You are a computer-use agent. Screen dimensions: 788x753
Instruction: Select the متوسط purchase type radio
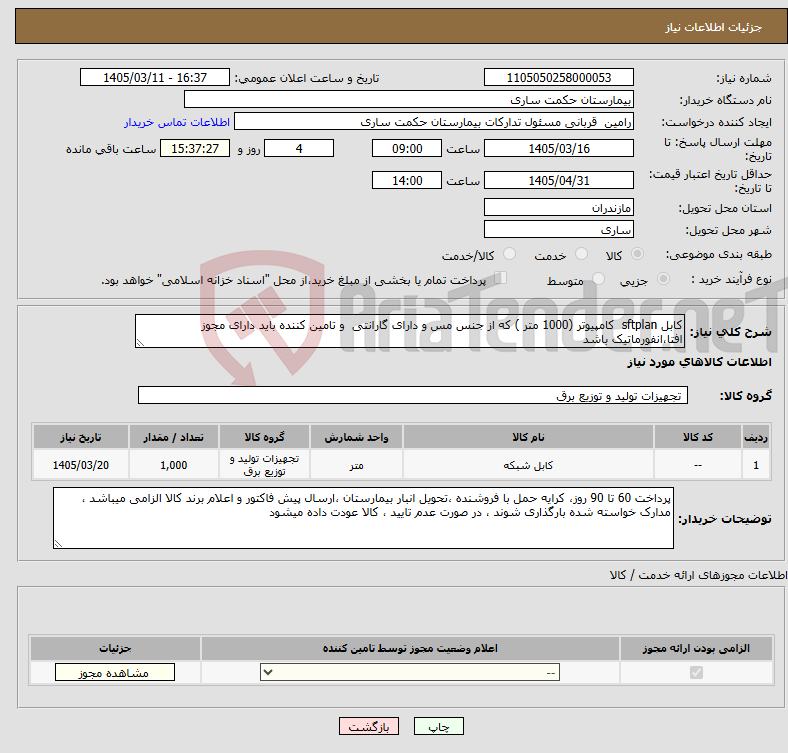598,279
